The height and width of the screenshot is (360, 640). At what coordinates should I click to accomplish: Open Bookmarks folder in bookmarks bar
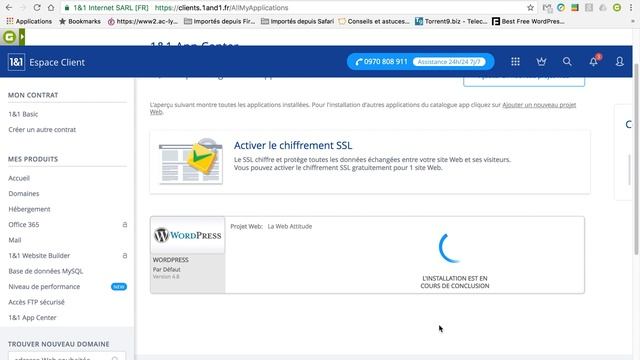point(80,21)
